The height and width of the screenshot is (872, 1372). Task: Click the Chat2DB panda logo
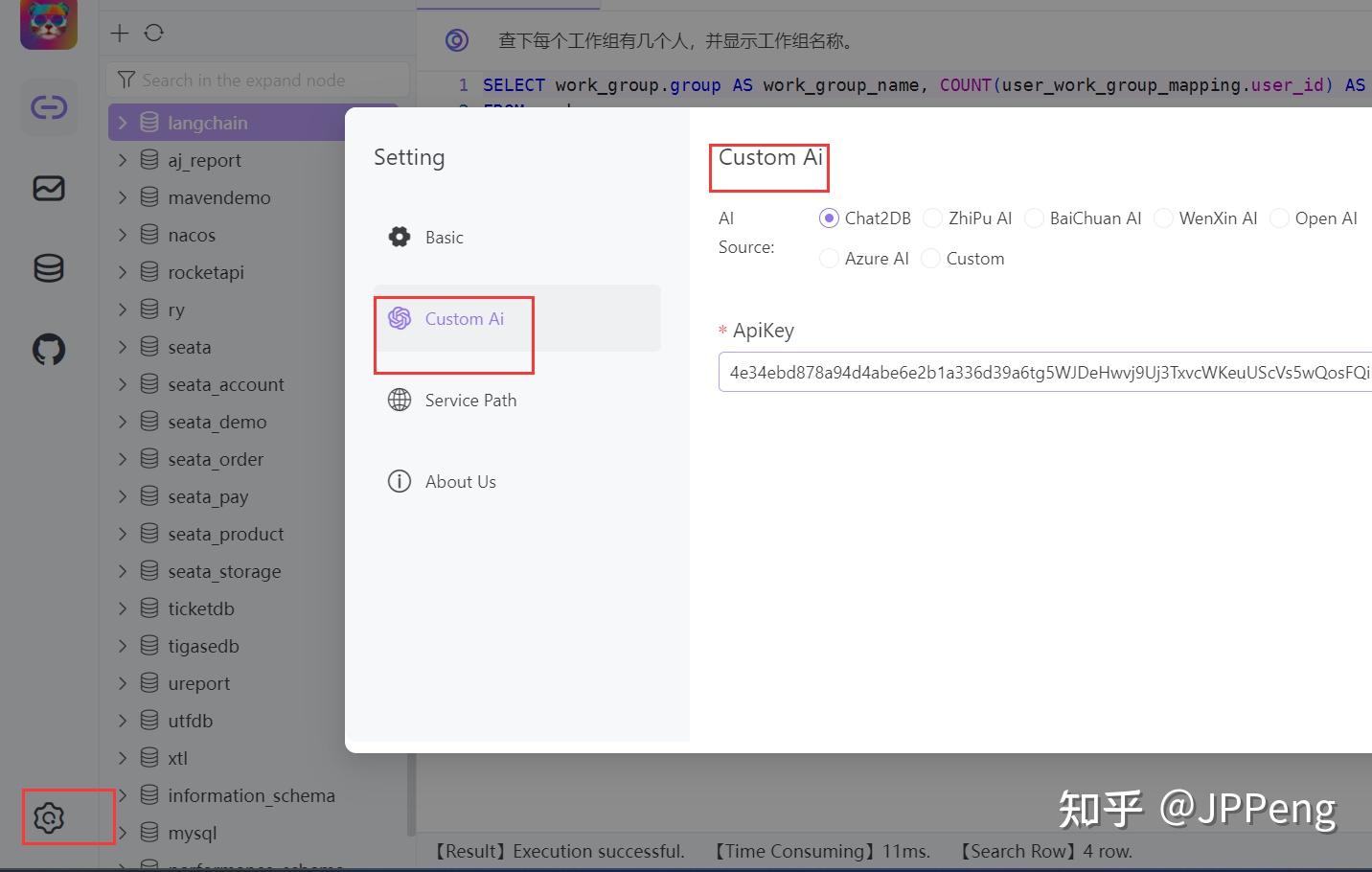pos(48,25)
